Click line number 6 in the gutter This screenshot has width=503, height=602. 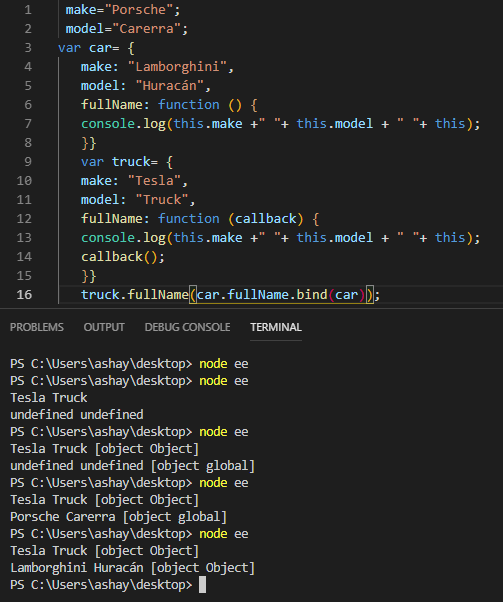pyautogui.click(x=28, y=104)
